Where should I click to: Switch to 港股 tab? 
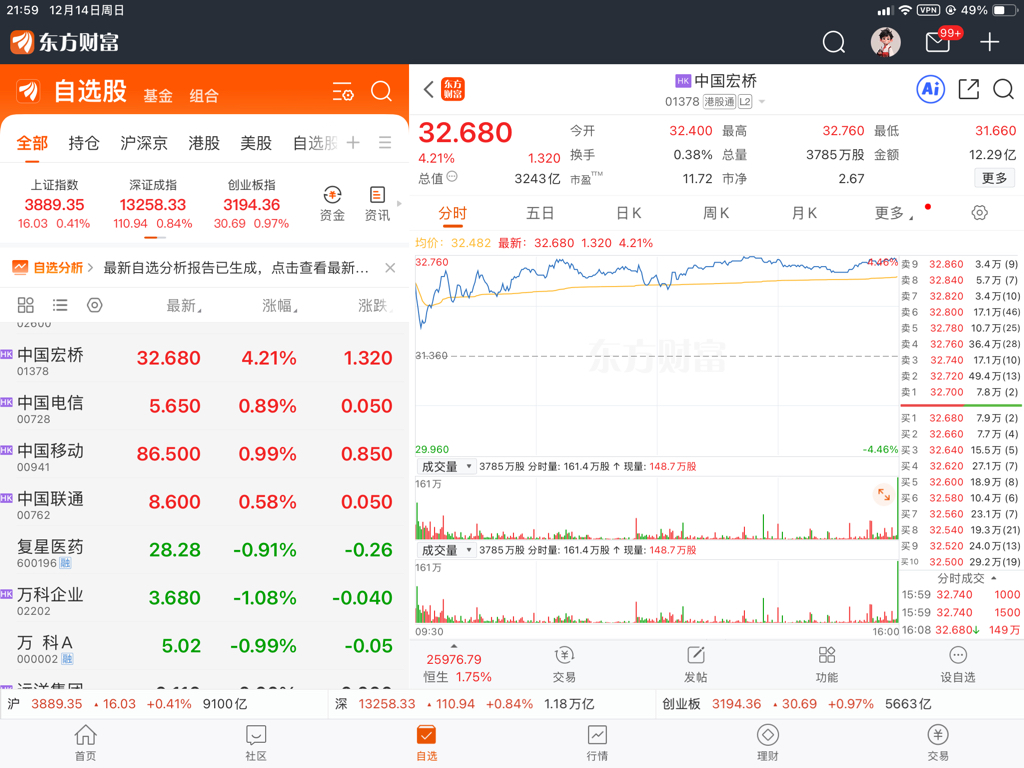tap(204, 143)
